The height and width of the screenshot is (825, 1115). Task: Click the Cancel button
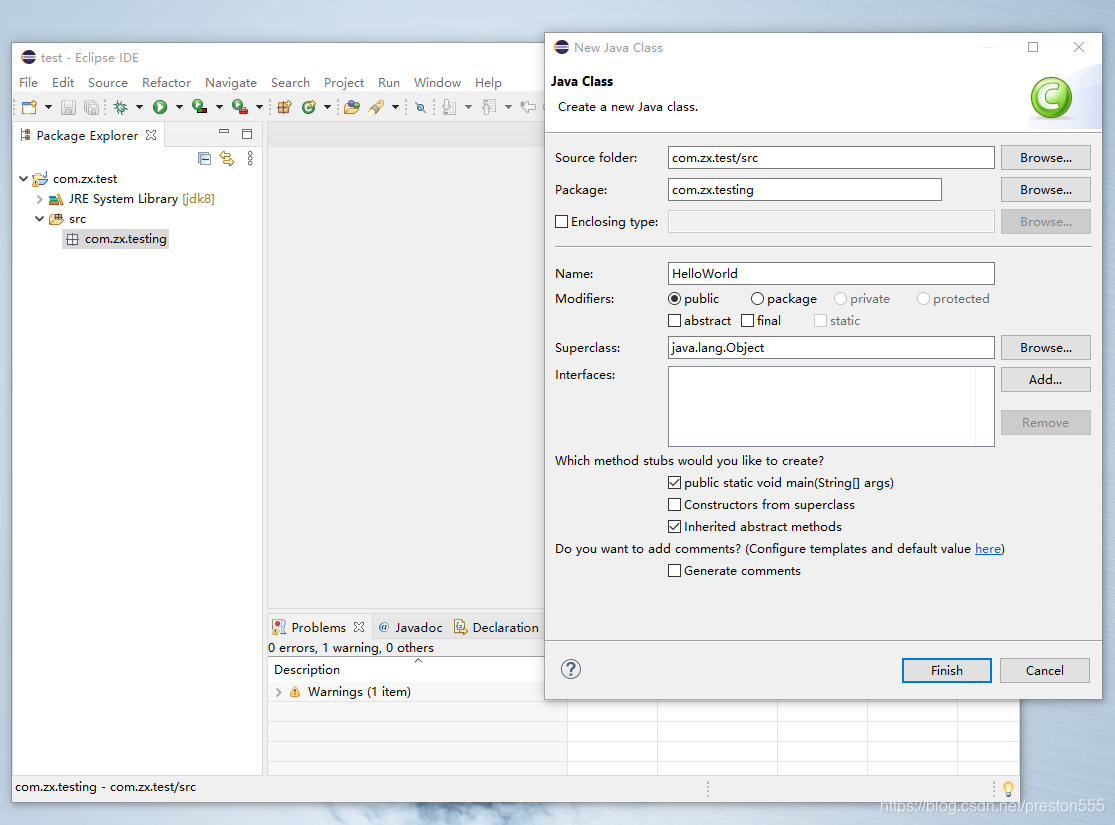[1045, 671]
